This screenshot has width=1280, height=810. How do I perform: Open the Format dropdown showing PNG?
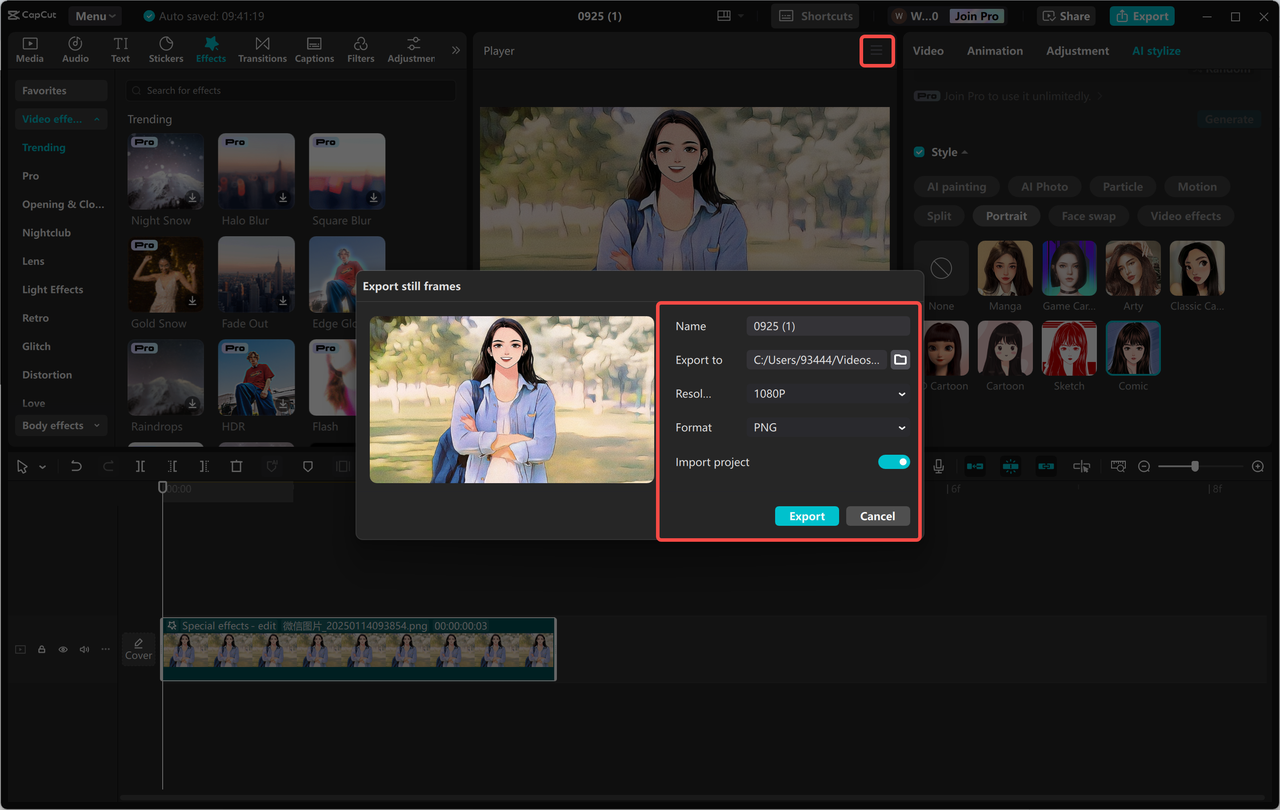click(x=827, y=427)
